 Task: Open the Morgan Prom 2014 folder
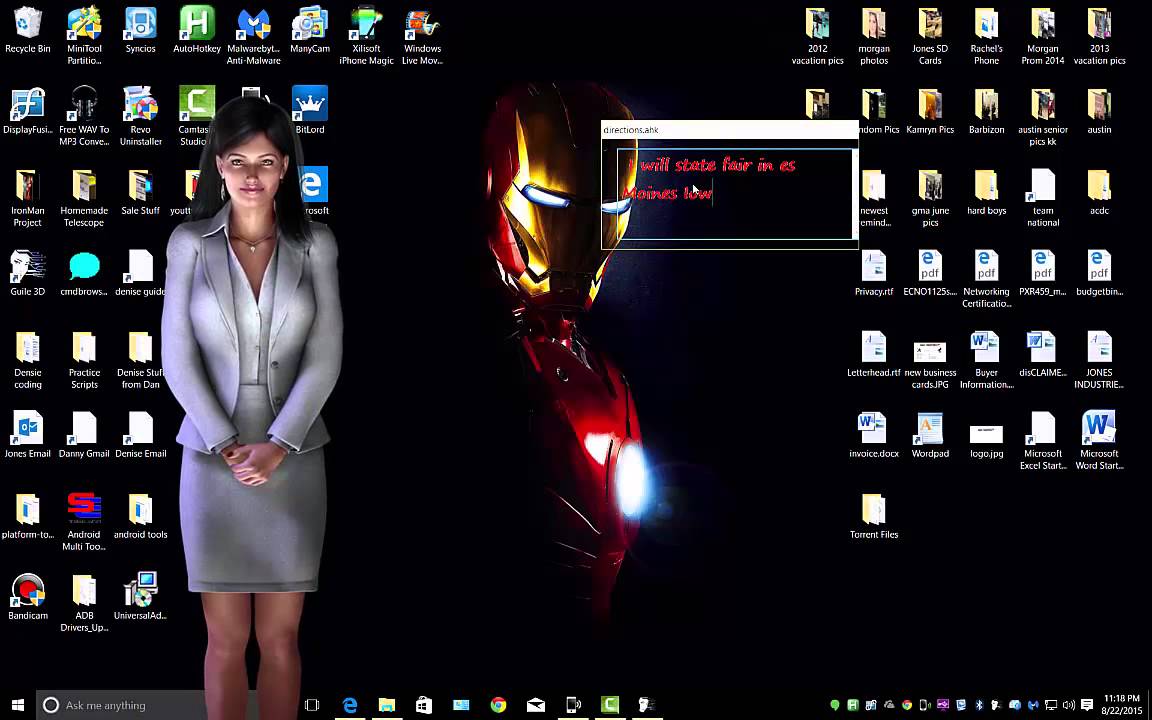tap(1043, 35)
